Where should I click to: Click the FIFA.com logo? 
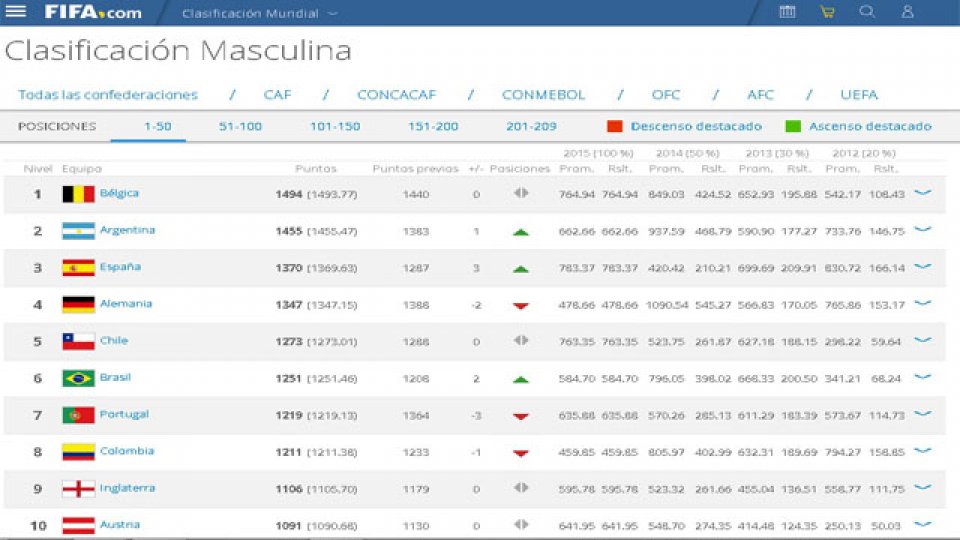[93, 13]
